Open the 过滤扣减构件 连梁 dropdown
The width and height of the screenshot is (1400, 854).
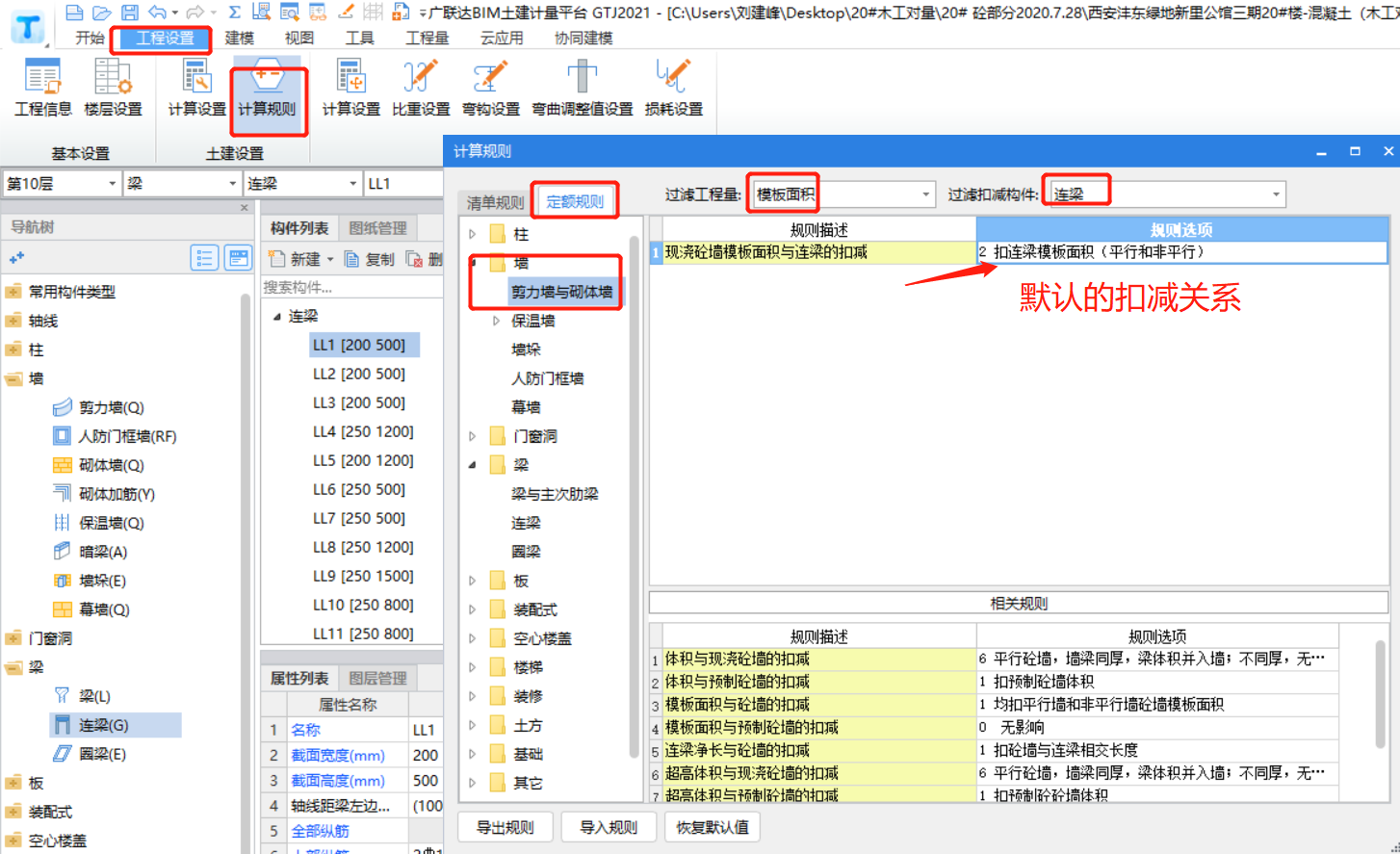[x=1276, y=194]
